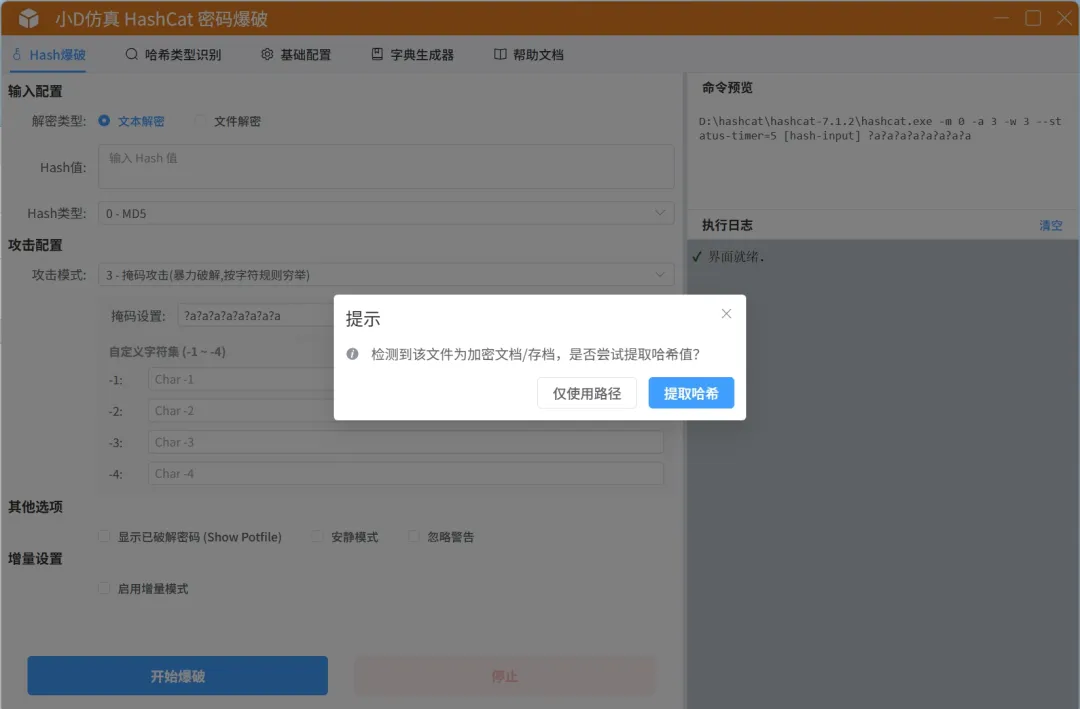Click the checkmark icon in execution log

[x=697, y=257]
